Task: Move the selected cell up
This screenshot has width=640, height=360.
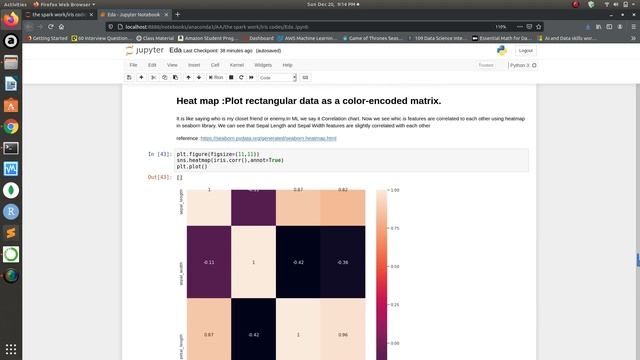Action: (188, 78)
